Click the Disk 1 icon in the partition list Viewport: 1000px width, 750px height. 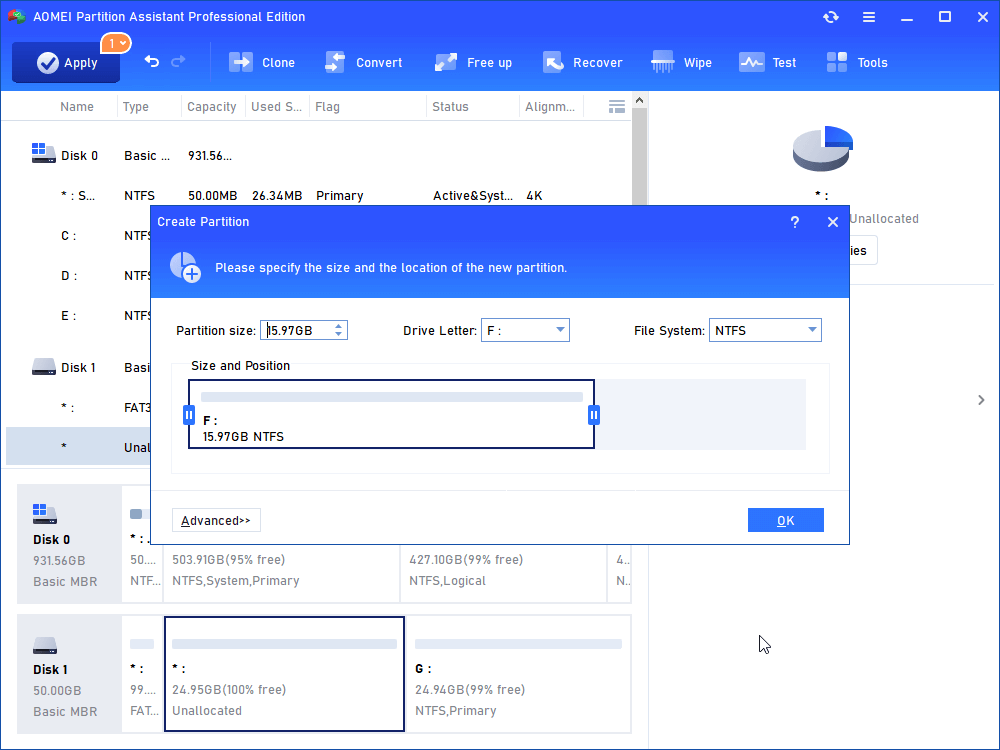point(43,367)
